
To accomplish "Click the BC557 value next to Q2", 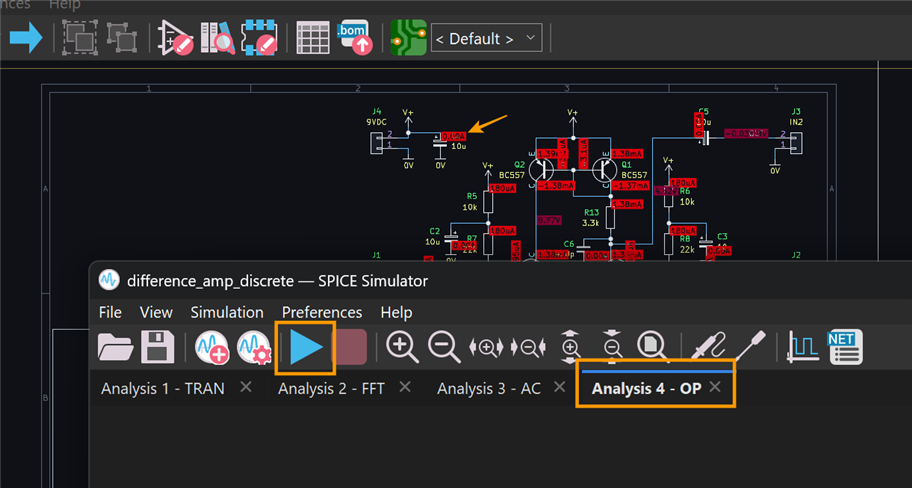I will [512, 175].
